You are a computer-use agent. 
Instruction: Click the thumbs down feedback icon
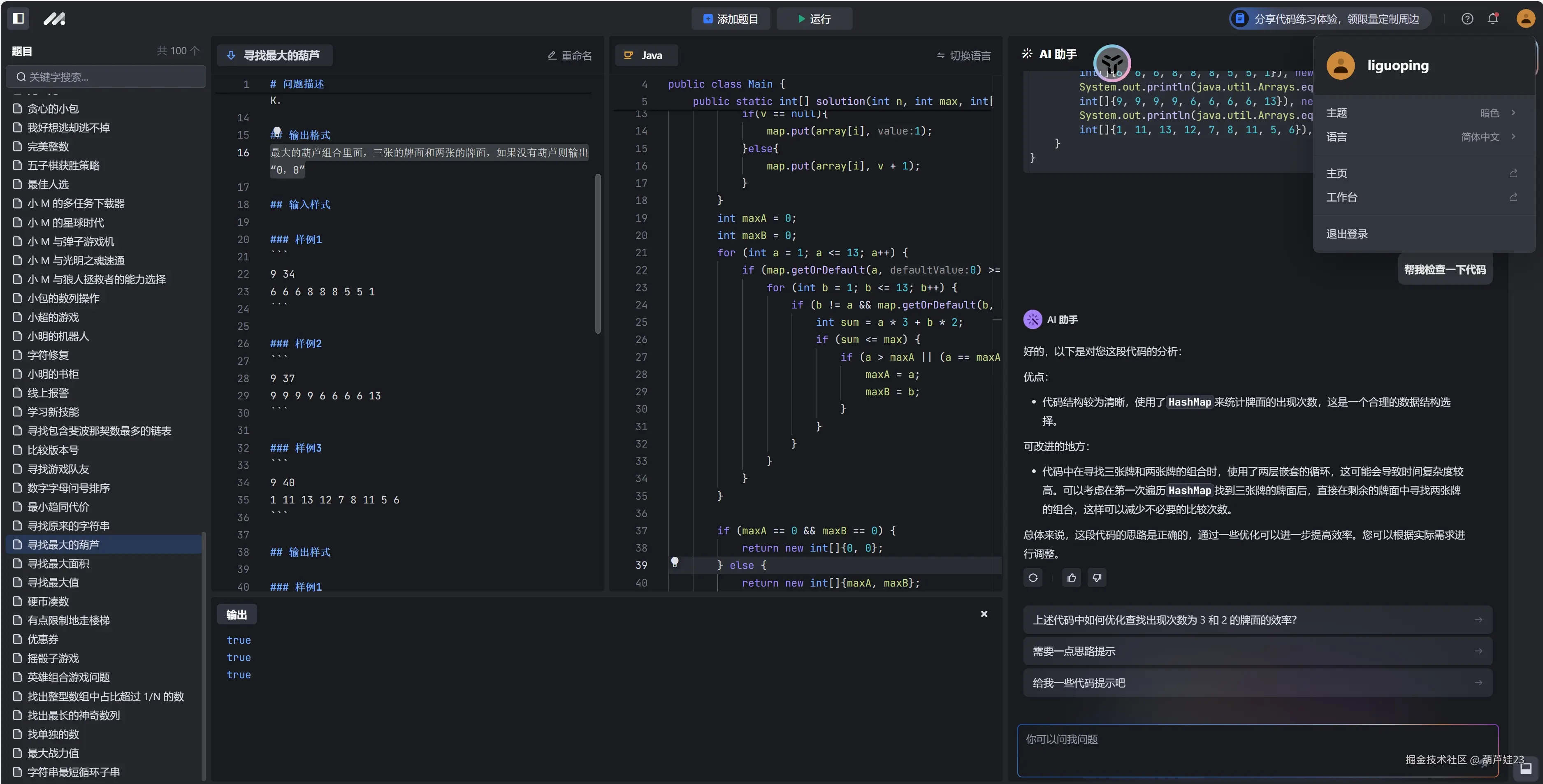(x=1097, y=578)
